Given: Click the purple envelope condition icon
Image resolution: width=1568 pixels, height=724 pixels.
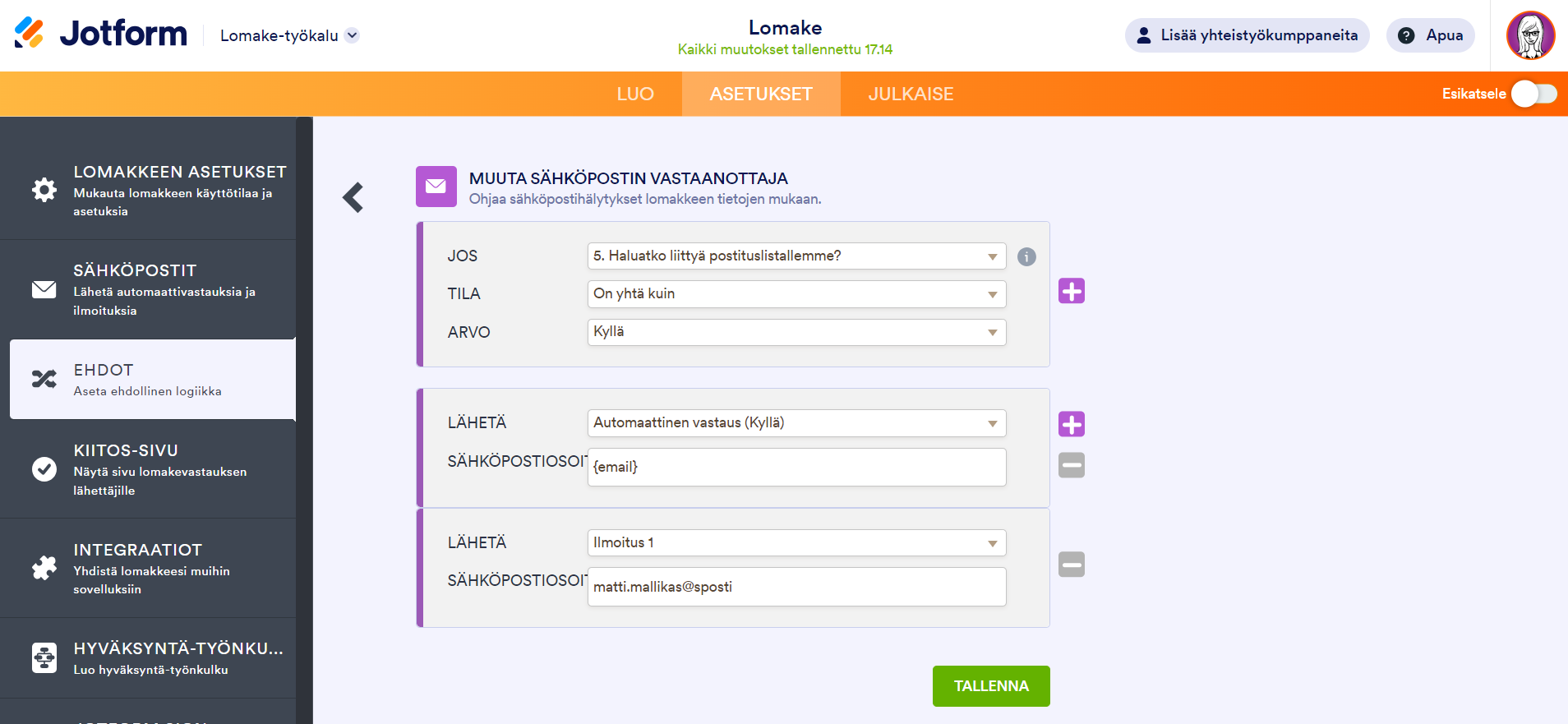Looking at the screenshot, I should tap(436, 187).
